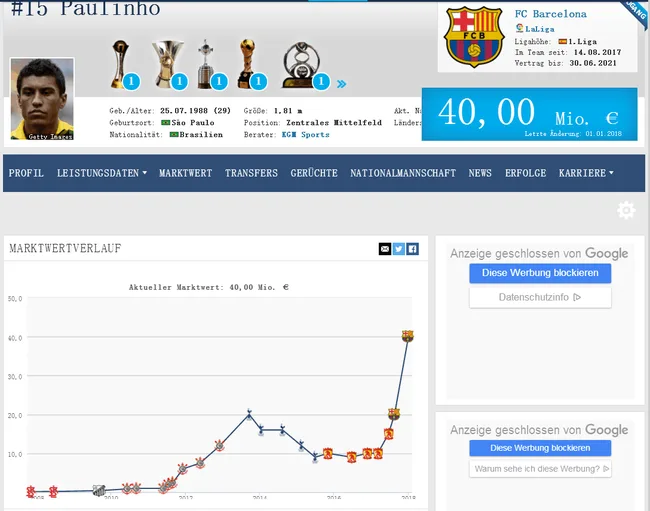Expand the Karriere dropdown menu
The image size is (650, 511).
586,173
